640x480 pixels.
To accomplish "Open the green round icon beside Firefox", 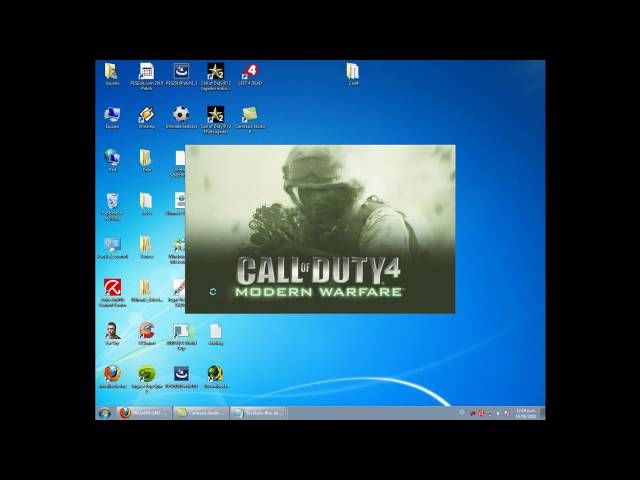I will tap(147, 379).
